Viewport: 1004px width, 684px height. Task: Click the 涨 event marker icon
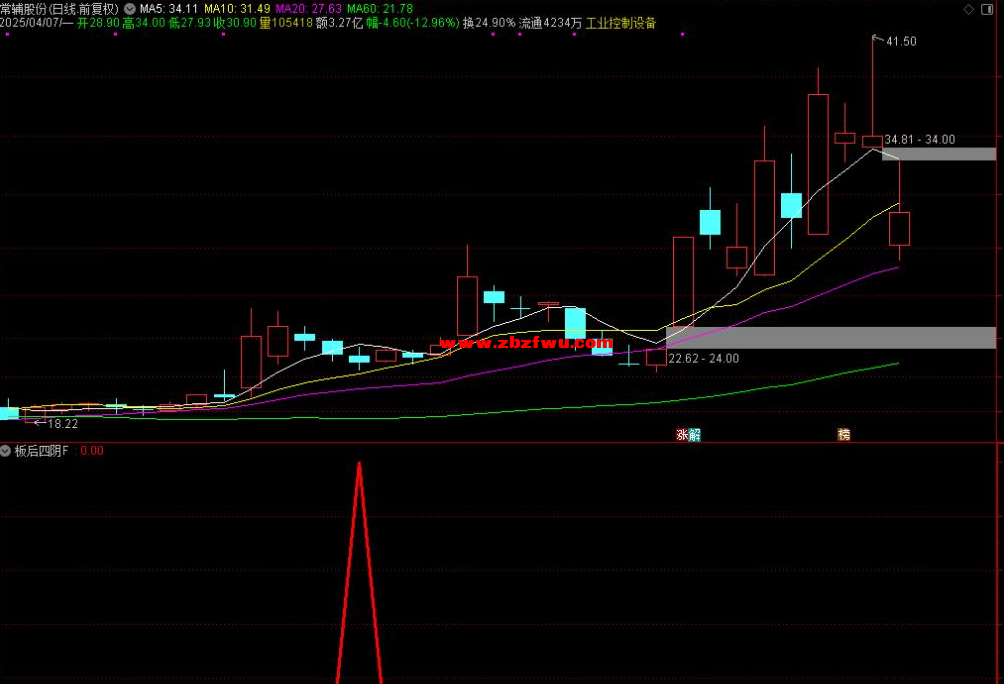tap(682, 435)
